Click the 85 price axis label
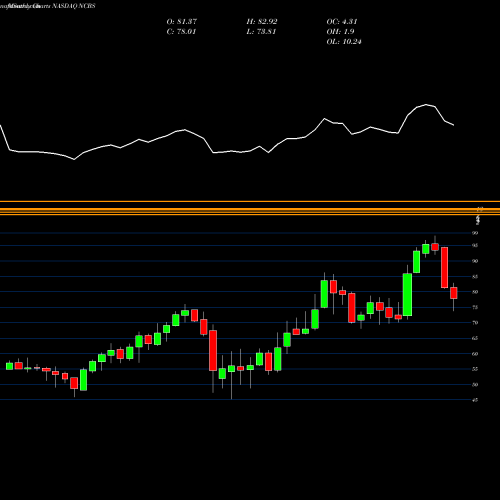Screen dimensions: 500x500 475,276
